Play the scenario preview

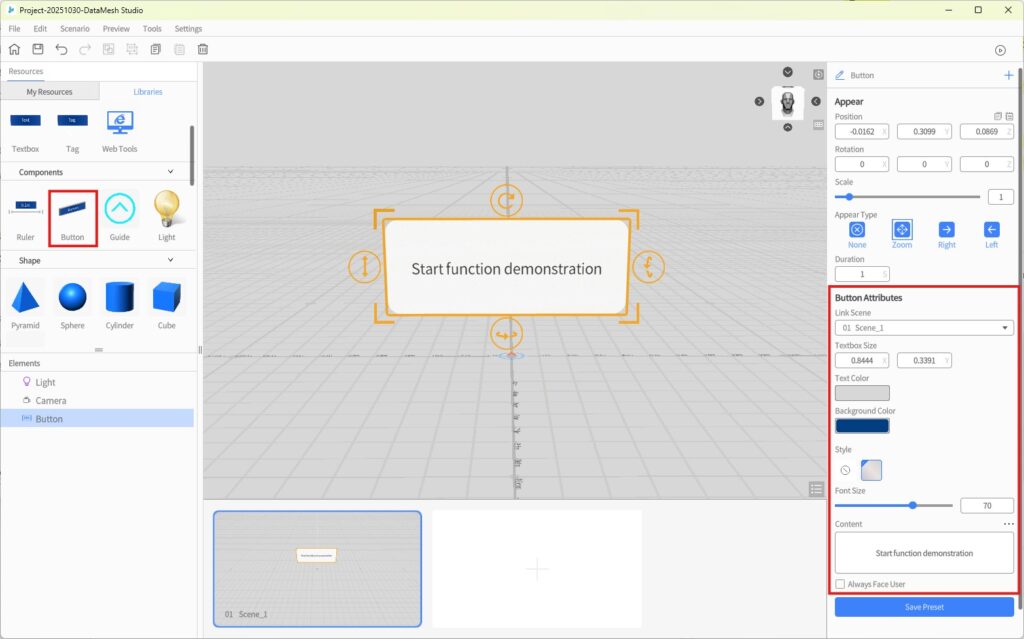(x=1000, y=50)
